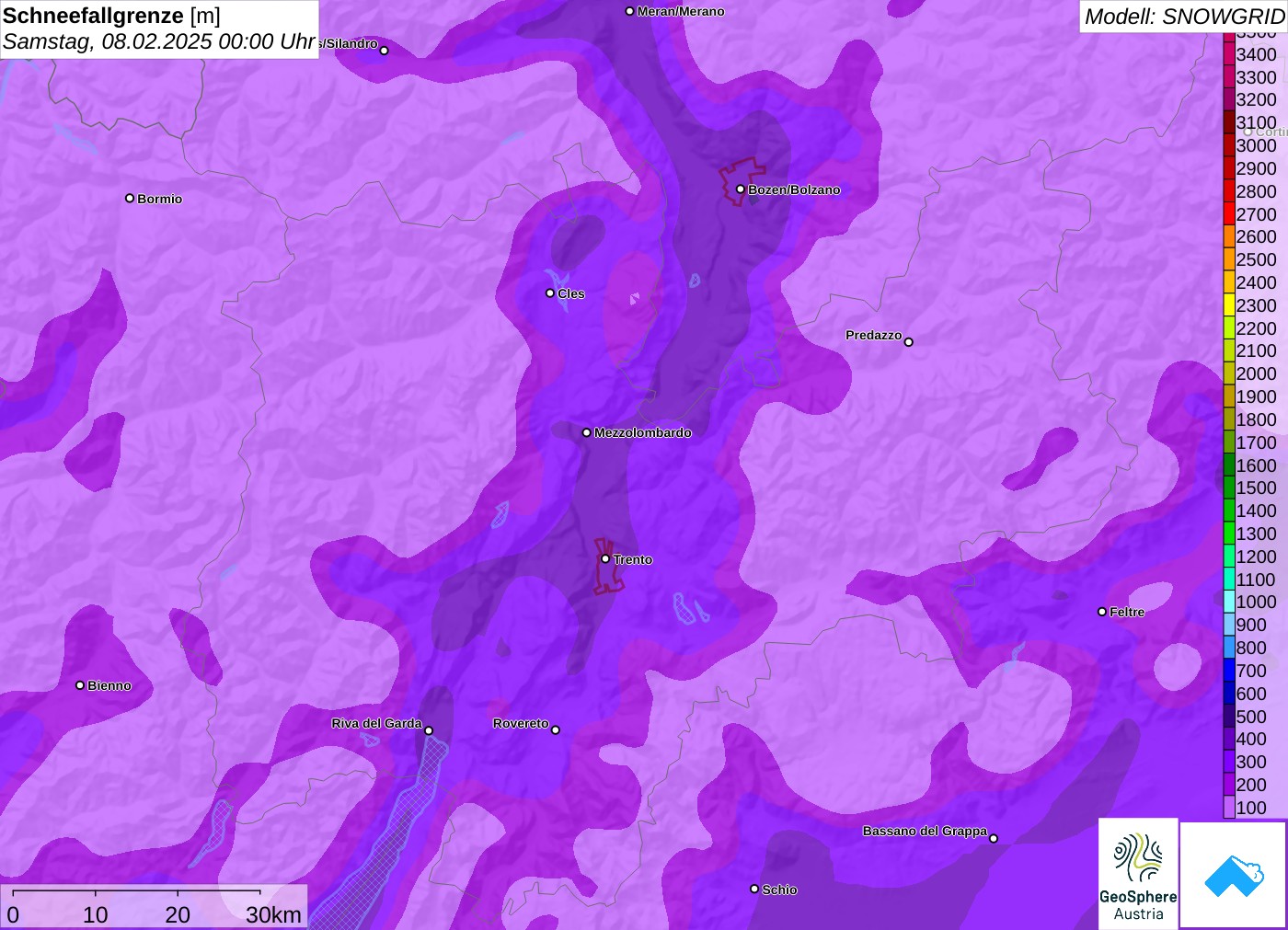Image resolution: width=1288 pixels, height=930 pixels.
Task: Click the legend value "500"
Action: 1251,717
